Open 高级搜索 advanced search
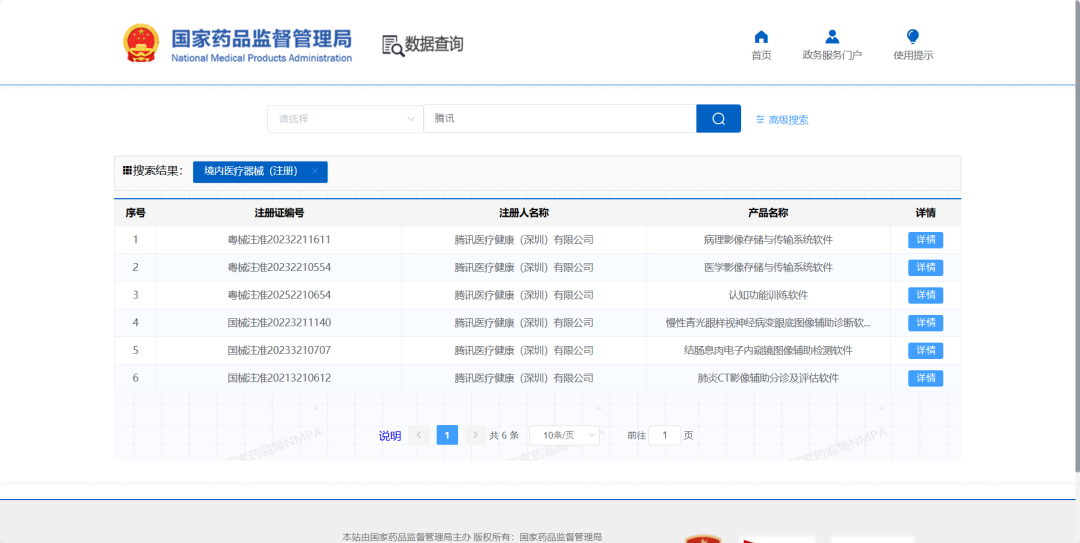 tap(788, 120)
